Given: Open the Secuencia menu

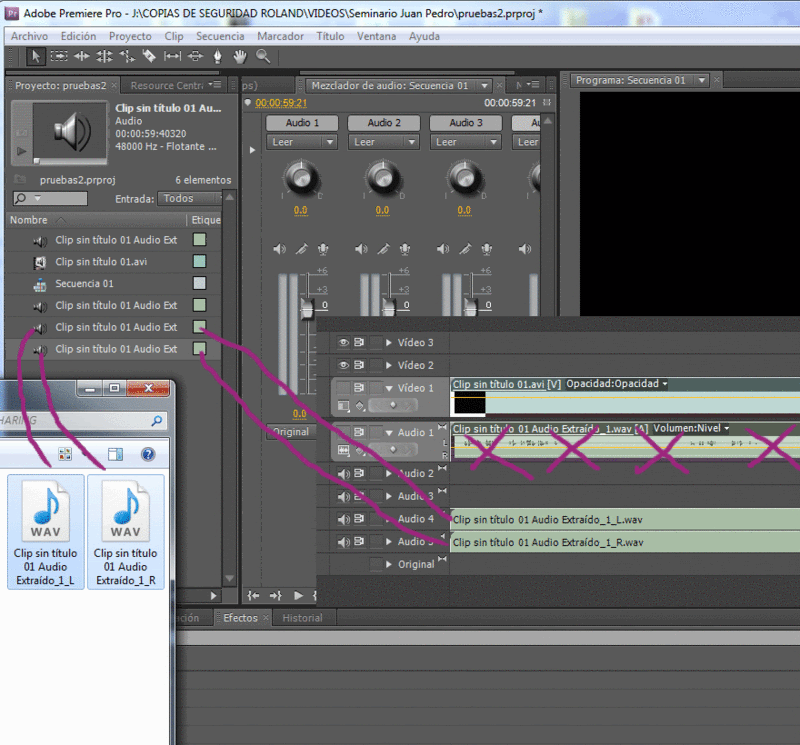Looking at the screenshot, I should click(220, 36).
